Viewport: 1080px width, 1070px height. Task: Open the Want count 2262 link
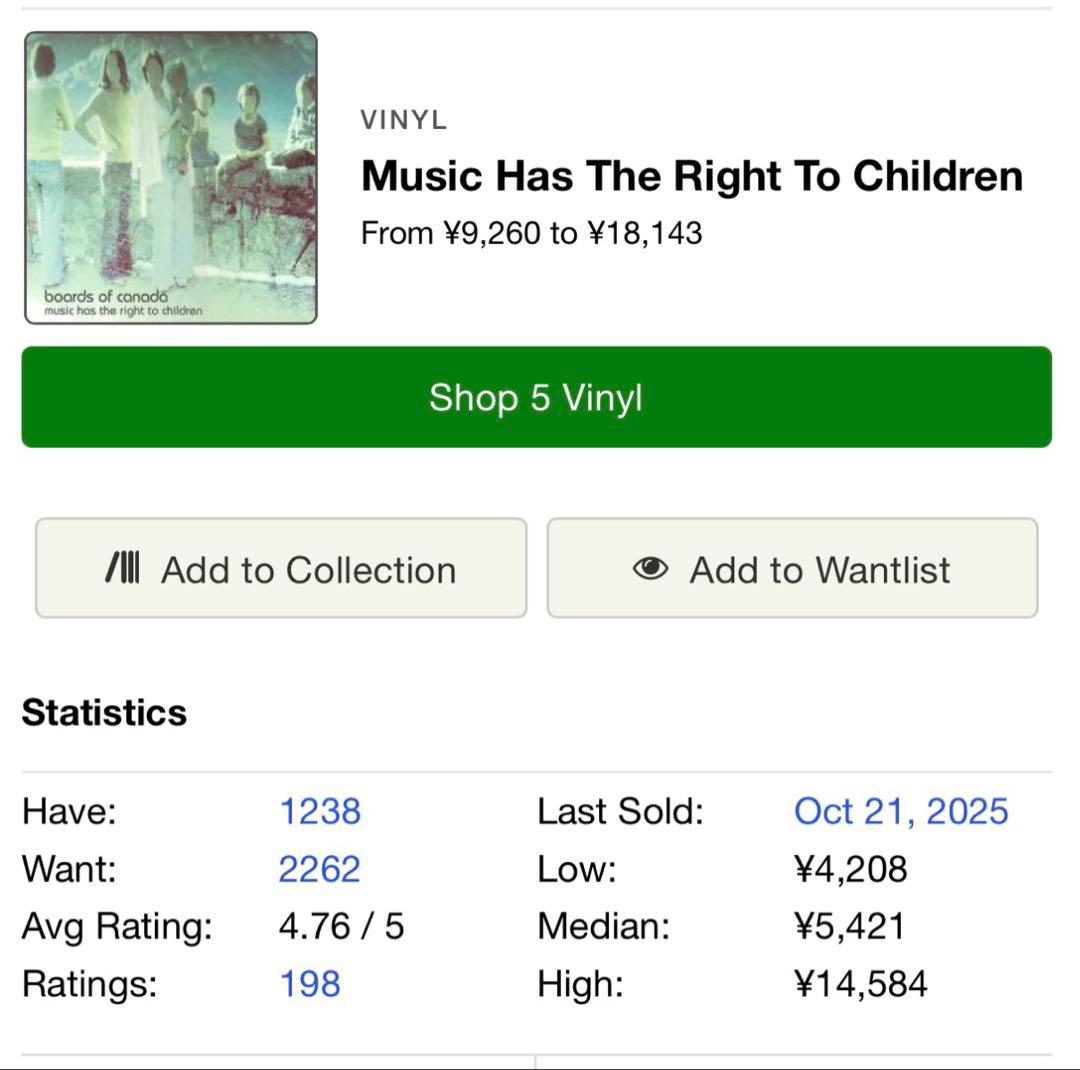click(x=318, y=869)
